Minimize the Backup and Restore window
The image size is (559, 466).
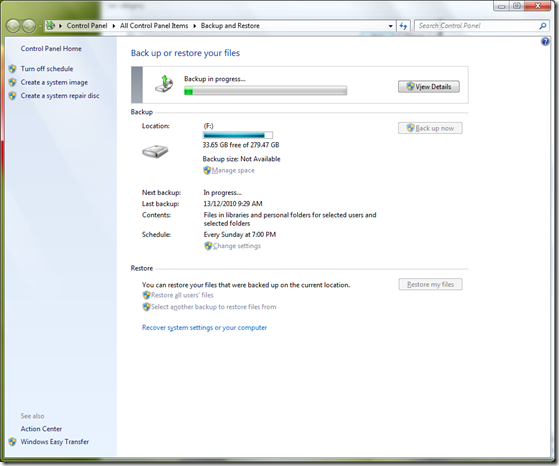coord(501,6)
